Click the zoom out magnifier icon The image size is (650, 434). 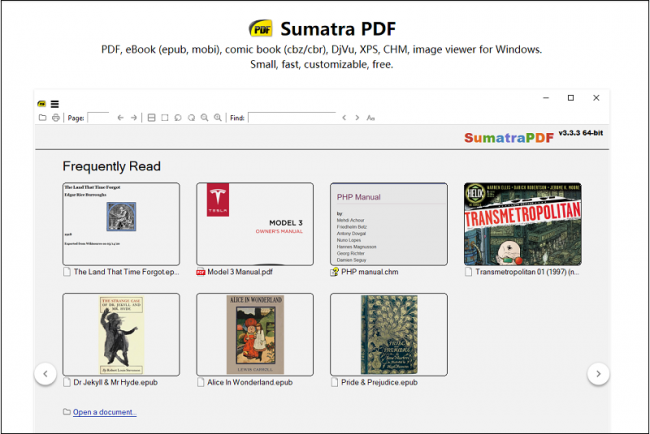click(204, 118)
